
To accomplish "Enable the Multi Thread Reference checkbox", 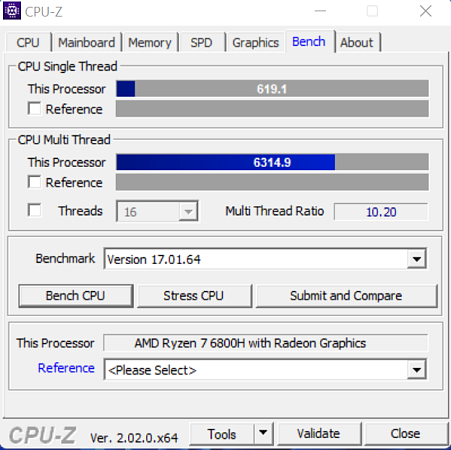I will [x=34, y=182].
